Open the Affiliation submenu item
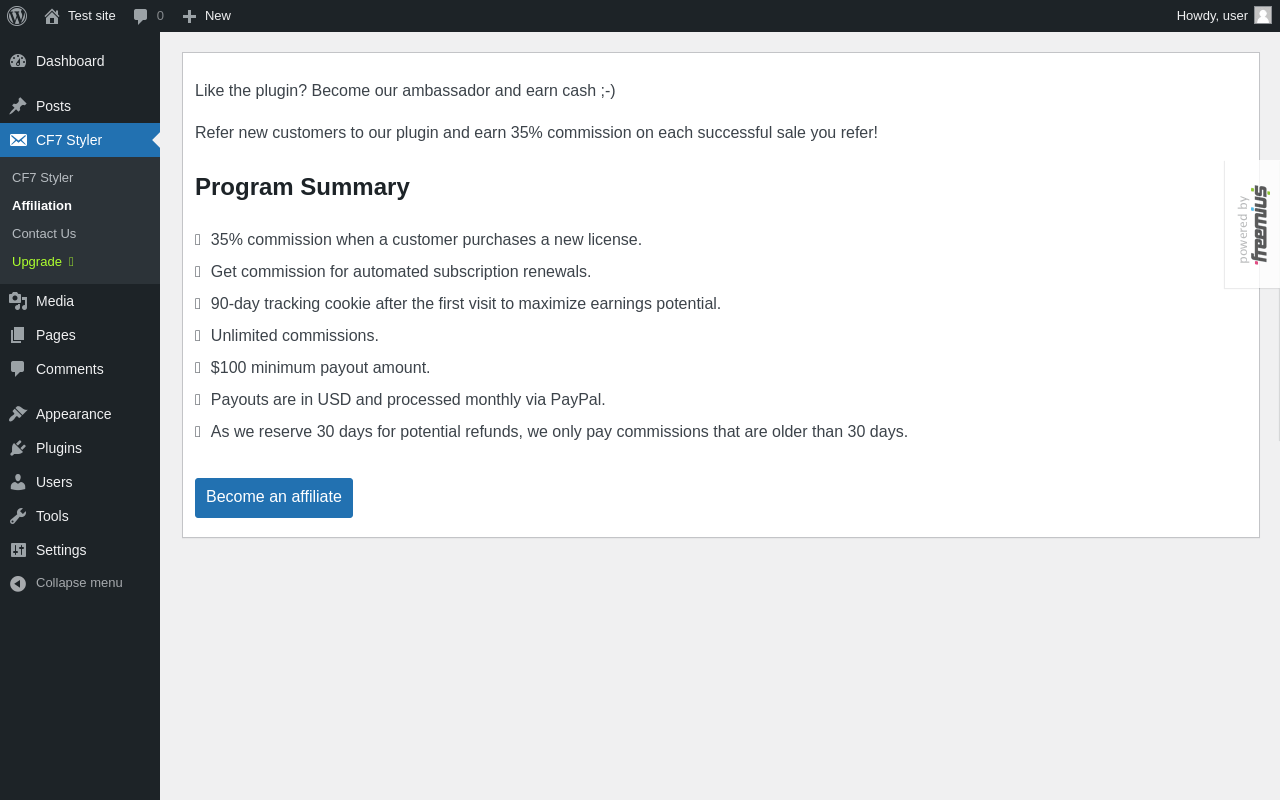Screen dimensions: 1280x800 (x=42, y=205)
